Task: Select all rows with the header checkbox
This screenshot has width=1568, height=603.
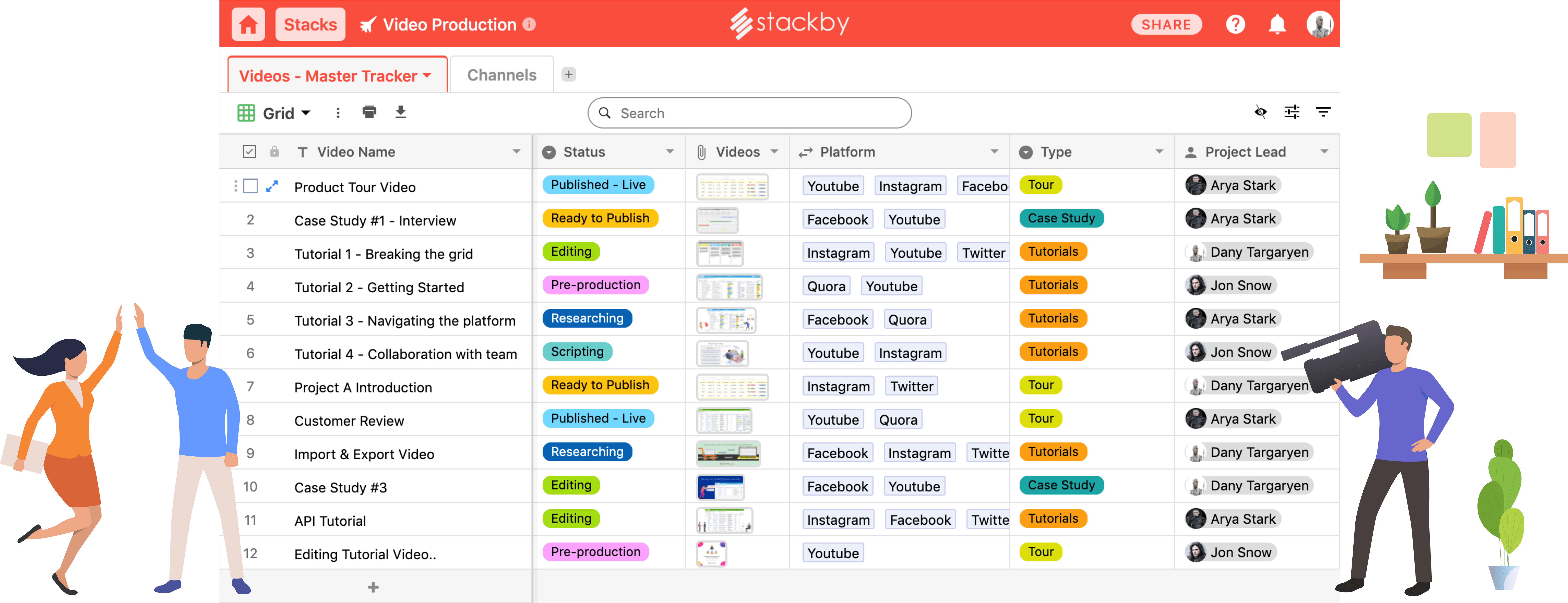Action: tap(249, 151)
